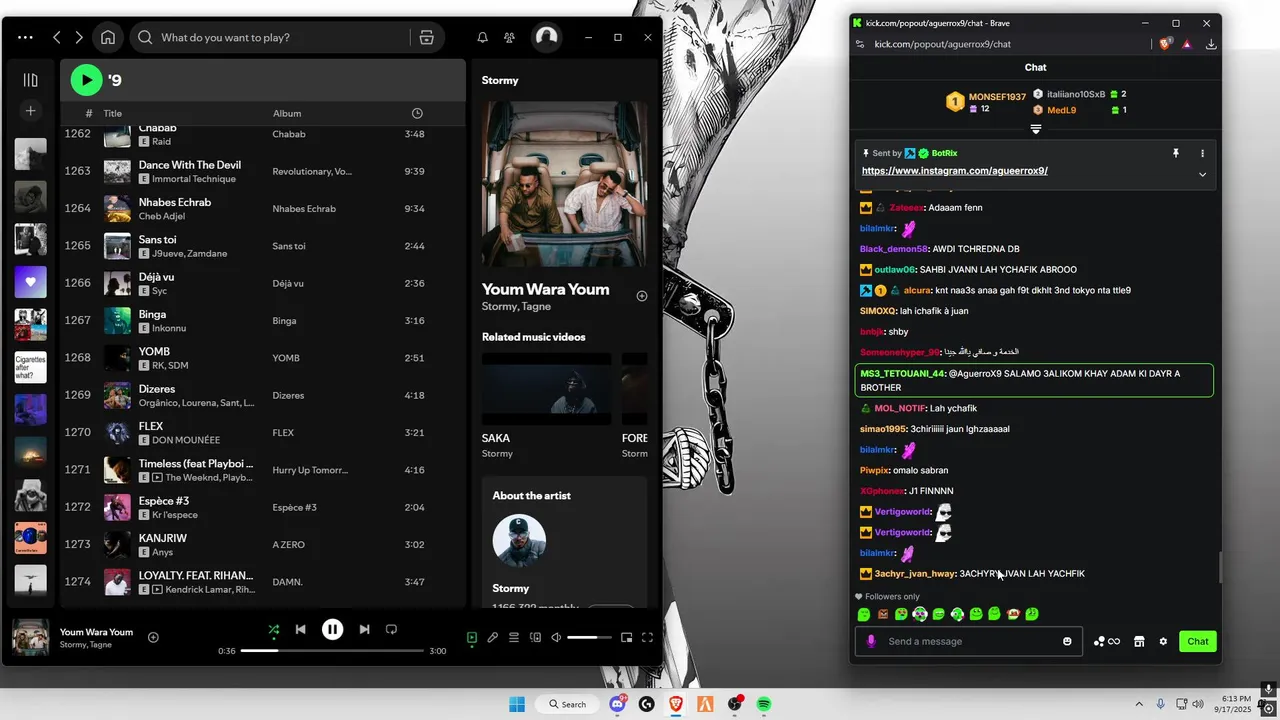
Task: Open SAKA related music video
Action: click(546, 389)
